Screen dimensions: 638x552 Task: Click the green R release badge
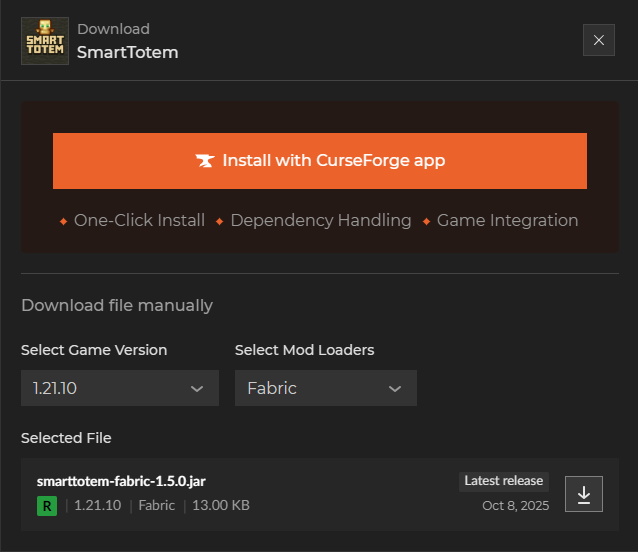point(47,506)
